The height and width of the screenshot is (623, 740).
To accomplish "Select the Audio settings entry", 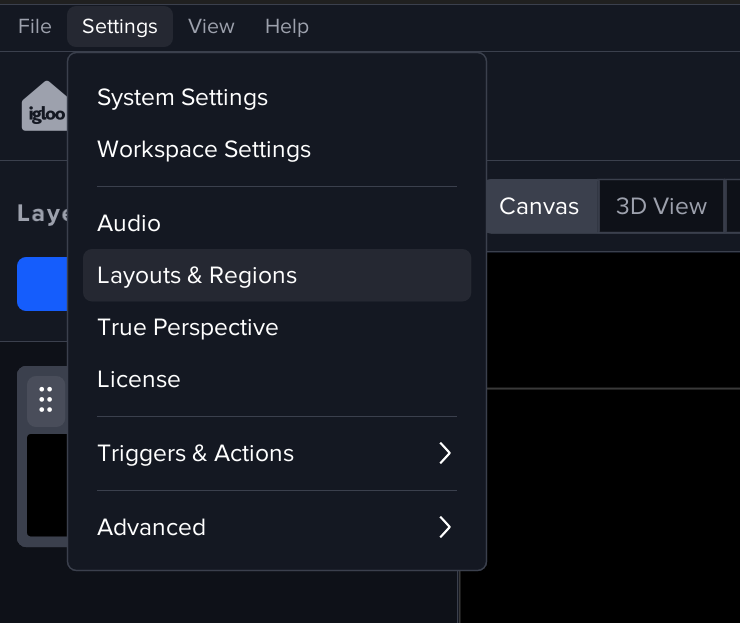I will click(129, 223).
